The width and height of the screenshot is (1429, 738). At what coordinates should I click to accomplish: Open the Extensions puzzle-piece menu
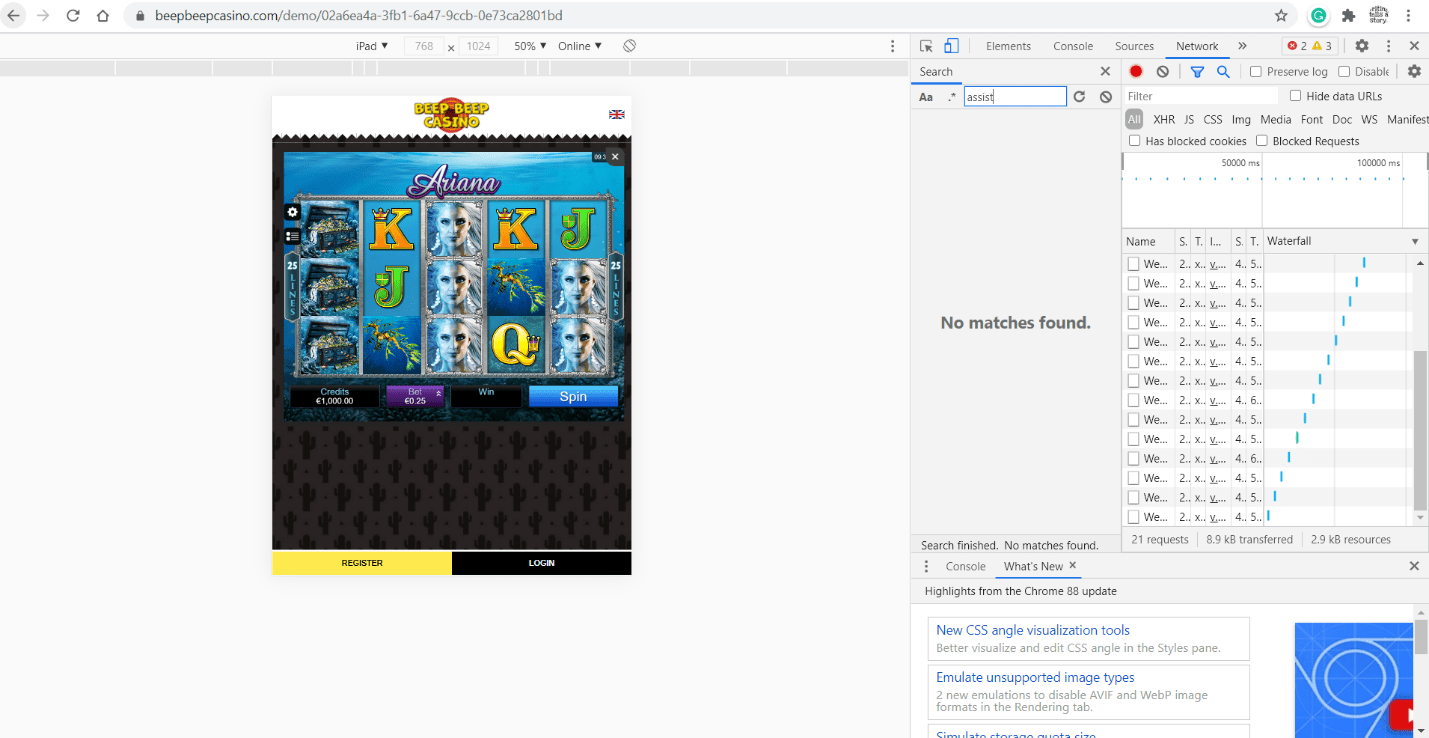tap(1348, 16)
